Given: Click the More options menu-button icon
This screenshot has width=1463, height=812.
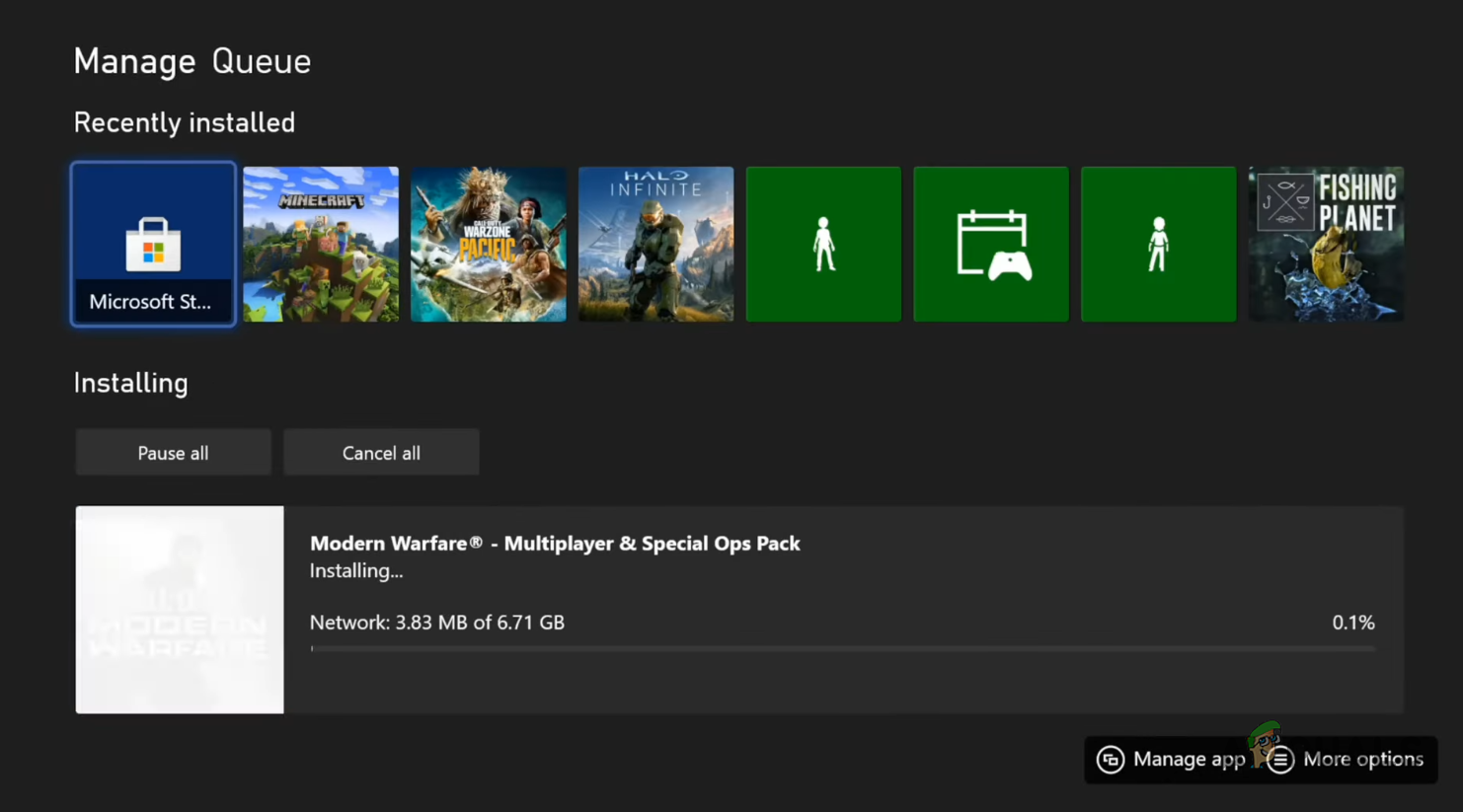Looking at the screenshot, I should point(1280,760).
